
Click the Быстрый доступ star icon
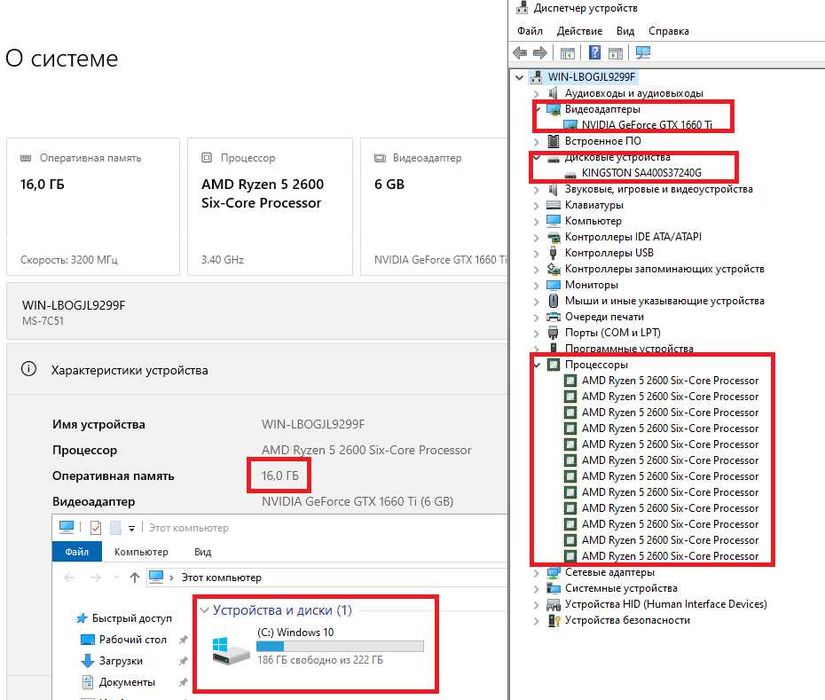82,618
